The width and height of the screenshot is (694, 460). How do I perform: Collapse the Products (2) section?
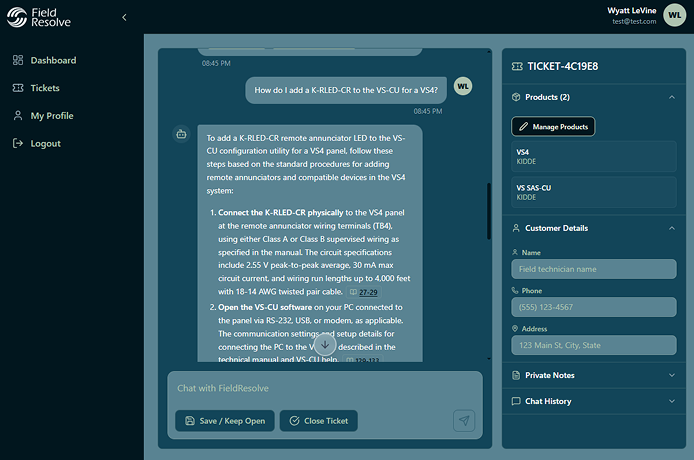pos(671,97)
